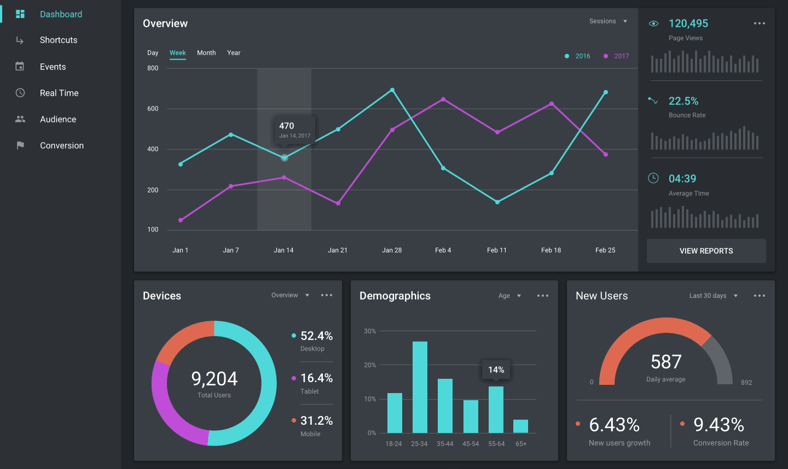Click the VIEW REPORTS button
The height and width of the screenshot is (469, 788).
[x=706, y=251]
